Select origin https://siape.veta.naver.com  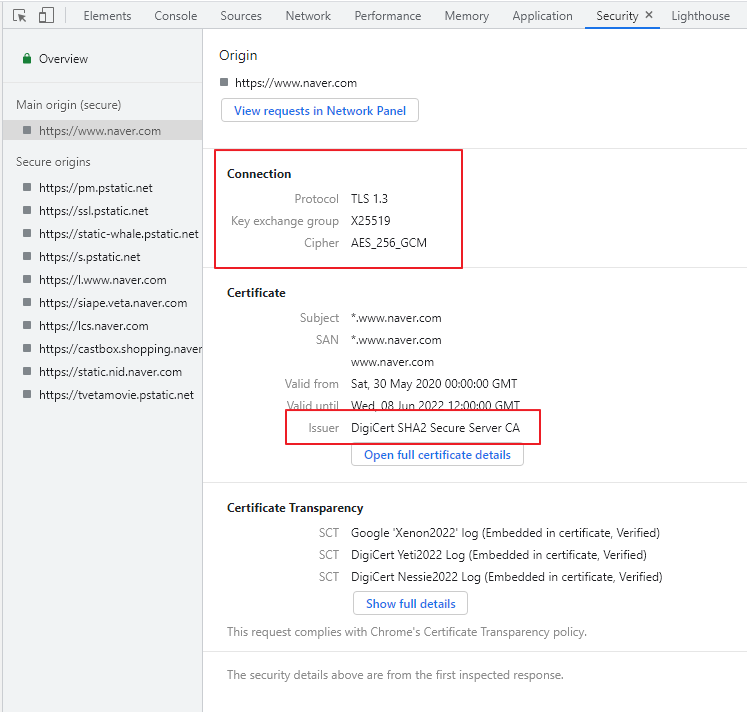point(112,303)
